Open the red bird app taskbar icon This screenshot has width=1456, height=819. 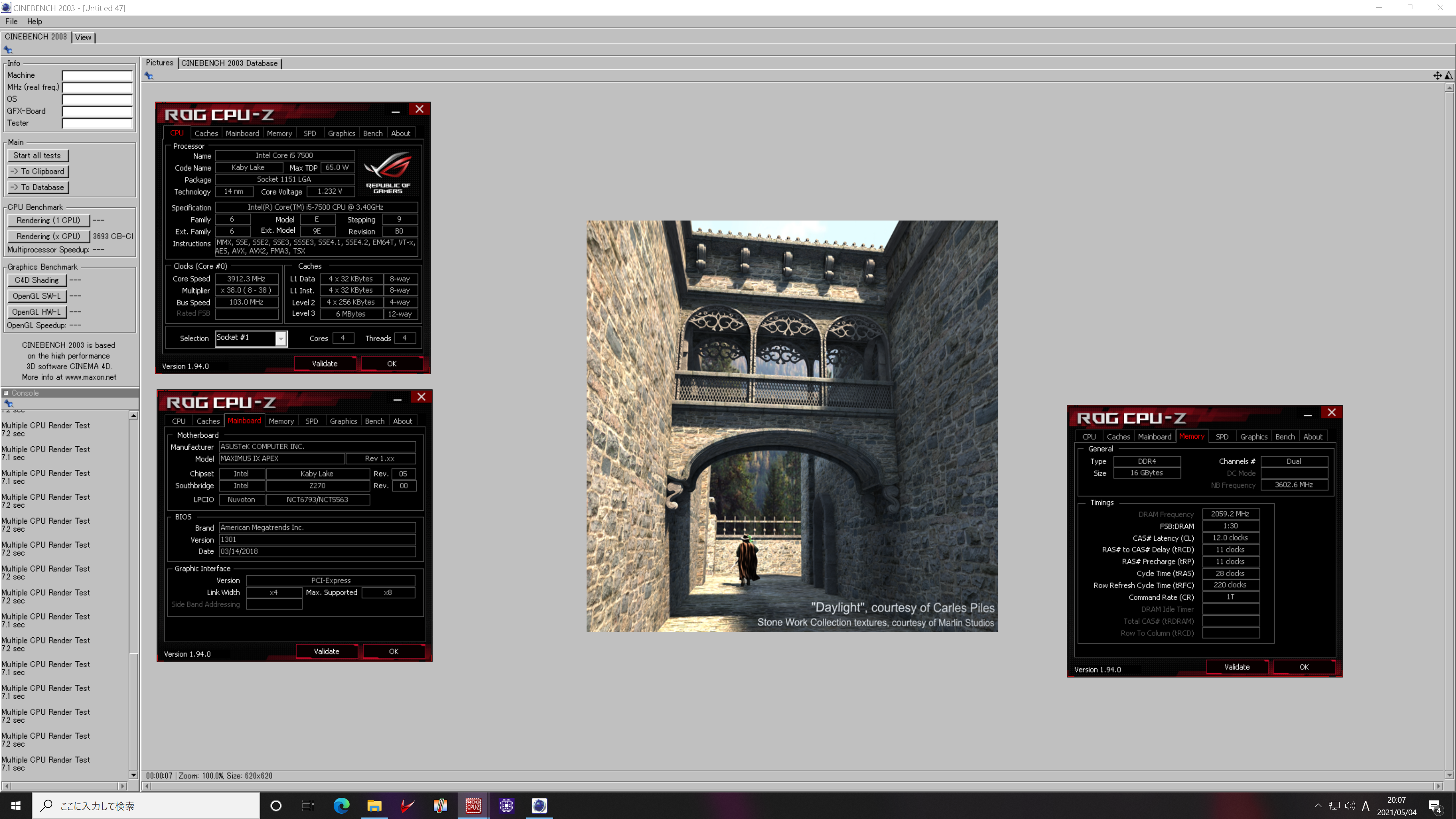(x=408, y=805)
